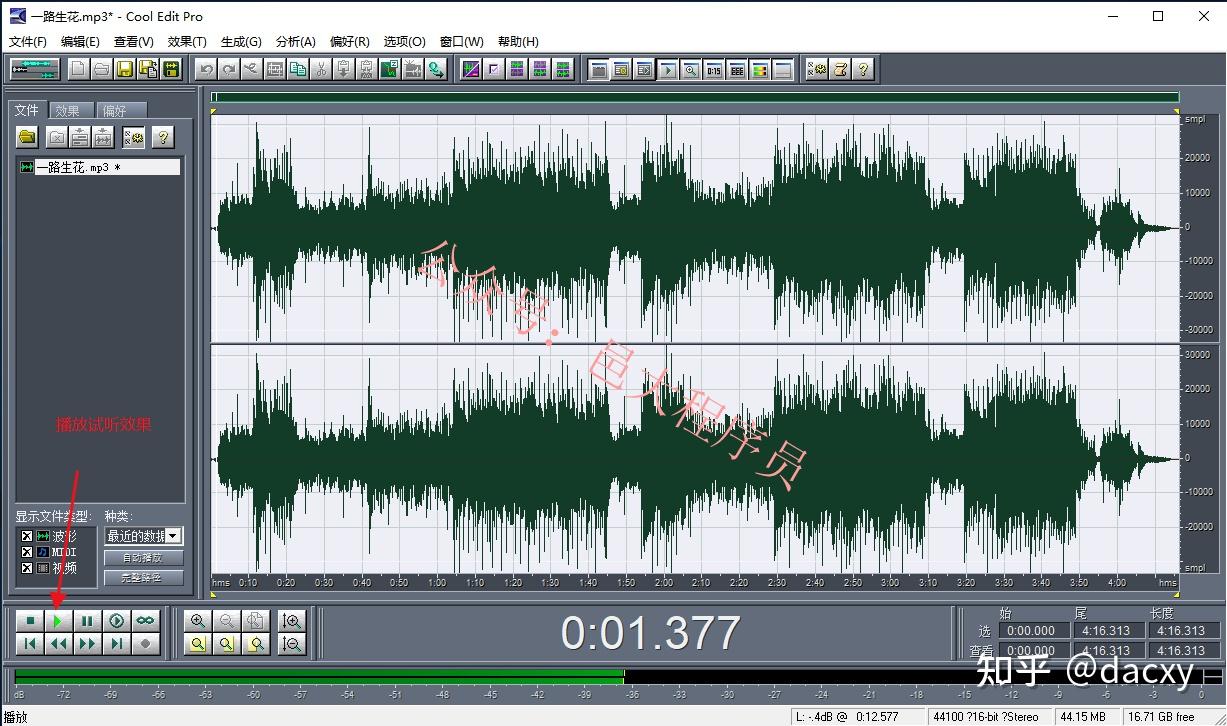Click 16.71 GB free in the status bar
1227x726 pixels.
pos(1162,717)
